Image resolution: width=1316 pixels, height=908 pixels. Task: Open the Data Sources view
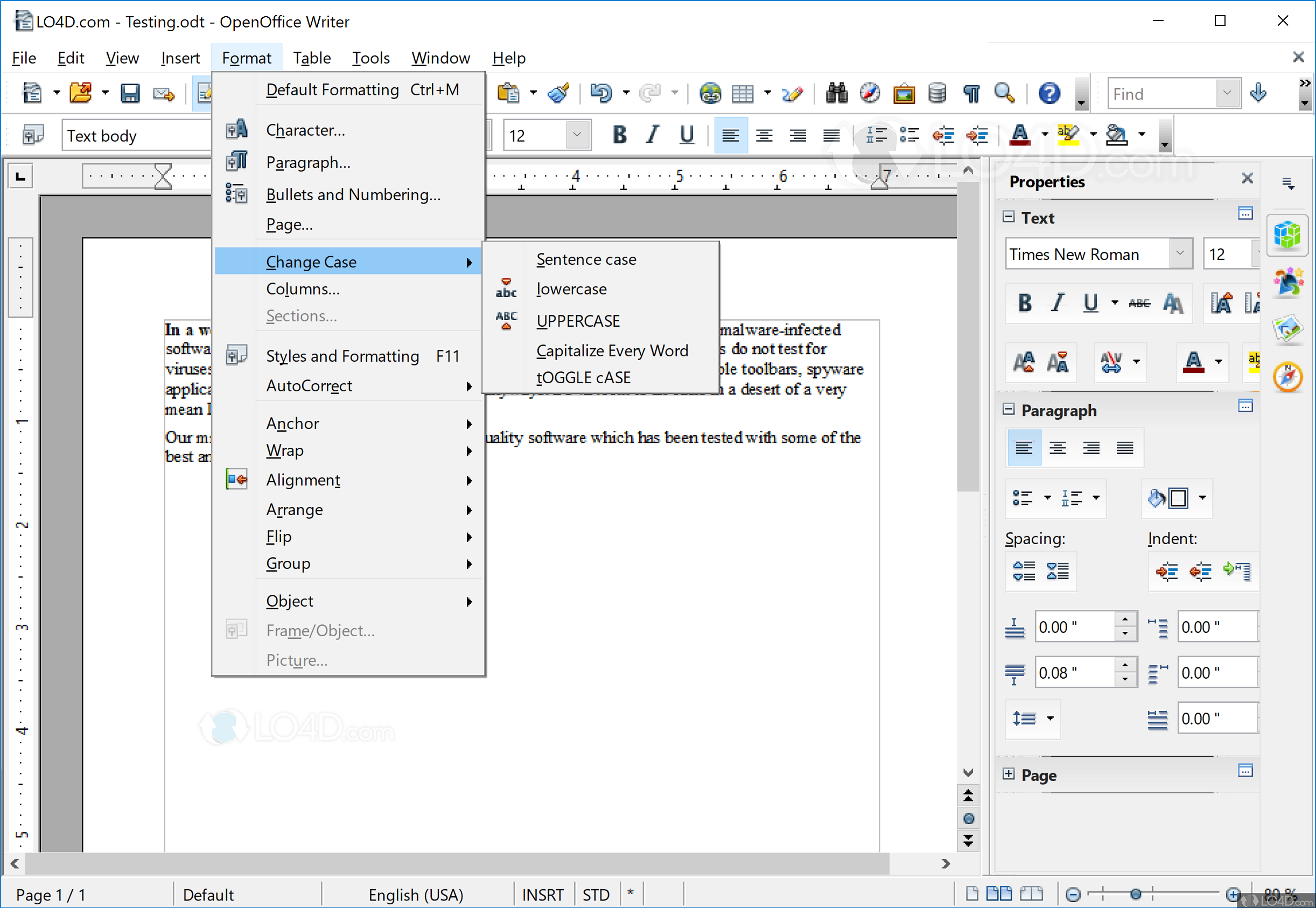click(937, 93)
